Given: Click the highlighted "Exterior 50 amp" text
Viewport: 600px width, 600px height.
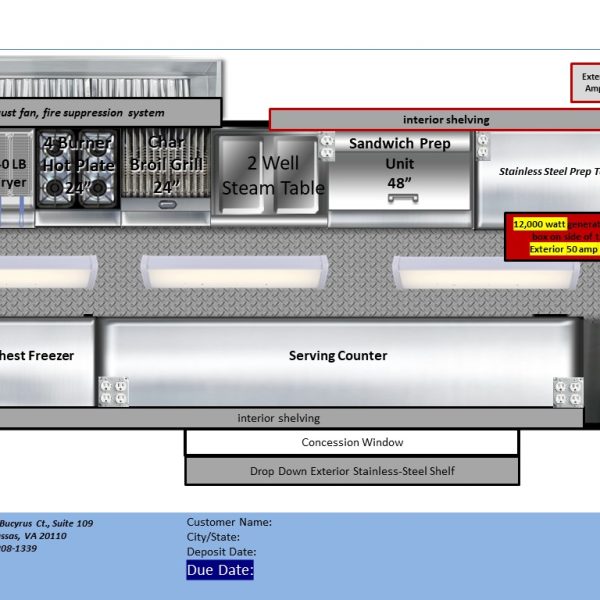Looking at the screenshot, I should (x=564, y=249).
